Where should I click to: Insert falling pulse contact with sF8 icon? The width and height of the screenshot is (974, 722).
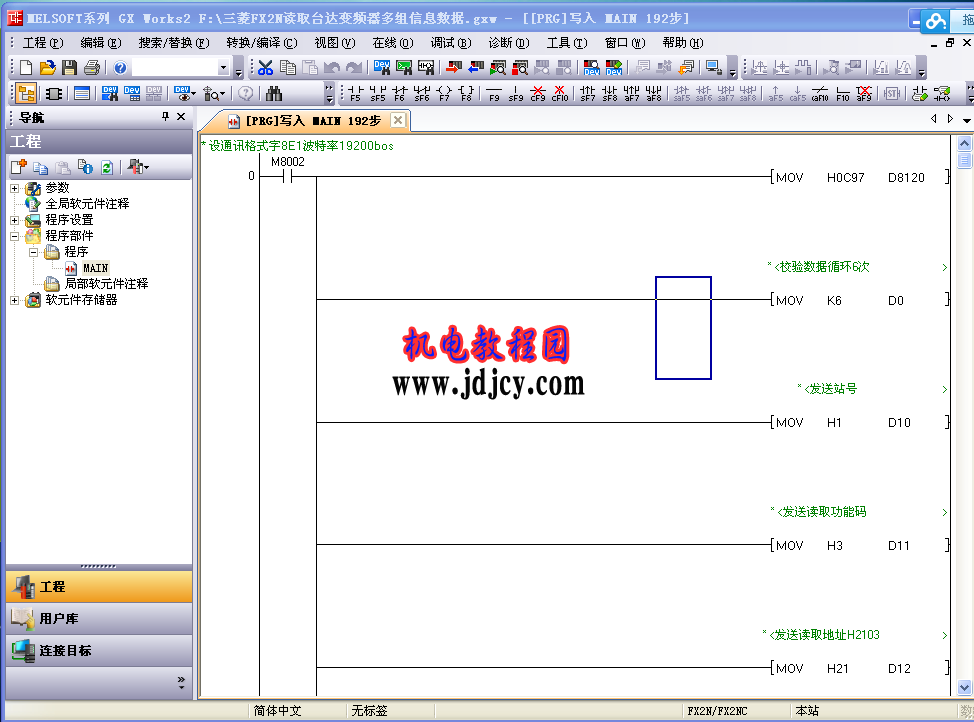(x=610, y=94)
